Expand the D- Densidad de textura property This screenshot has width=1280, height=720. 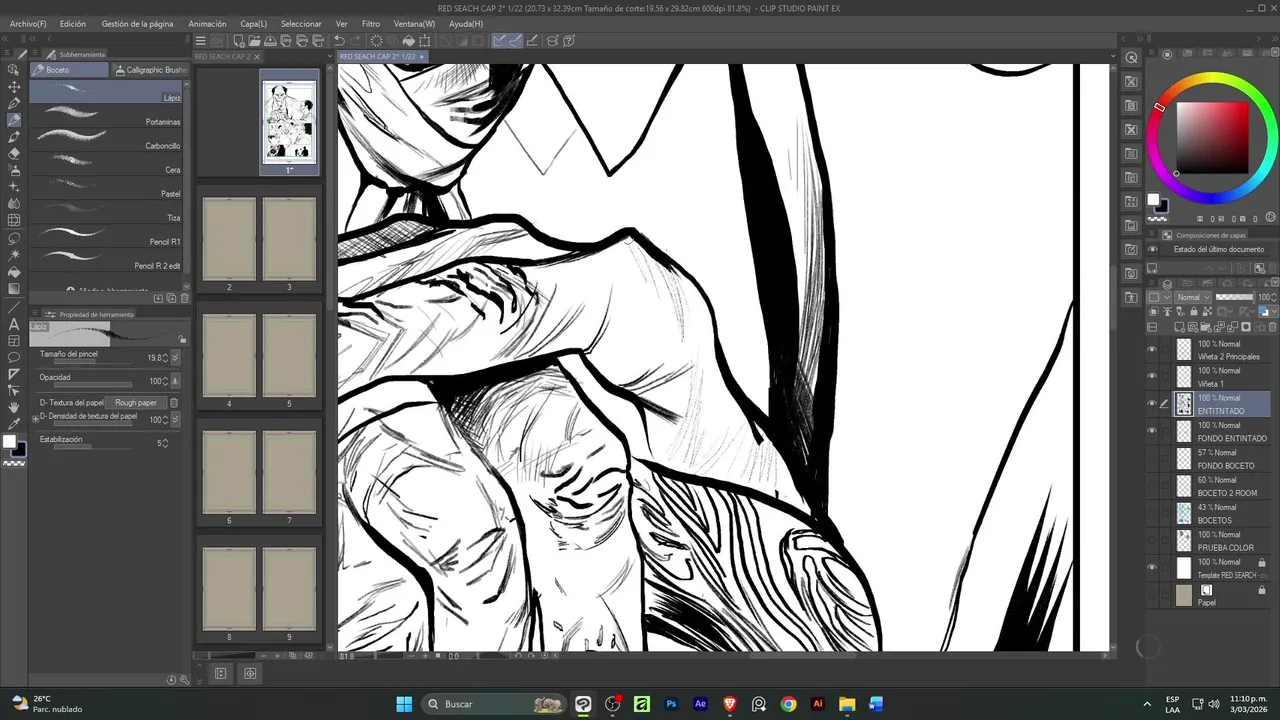click(x=36, y=417)
